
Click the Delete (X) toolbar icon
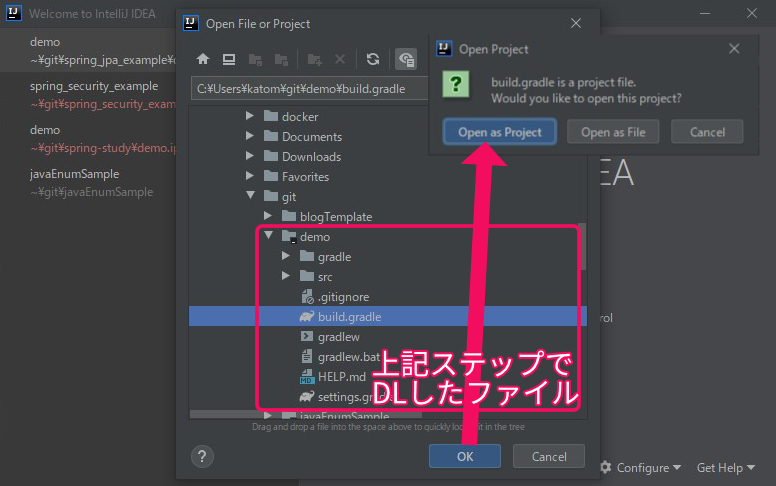340,60
